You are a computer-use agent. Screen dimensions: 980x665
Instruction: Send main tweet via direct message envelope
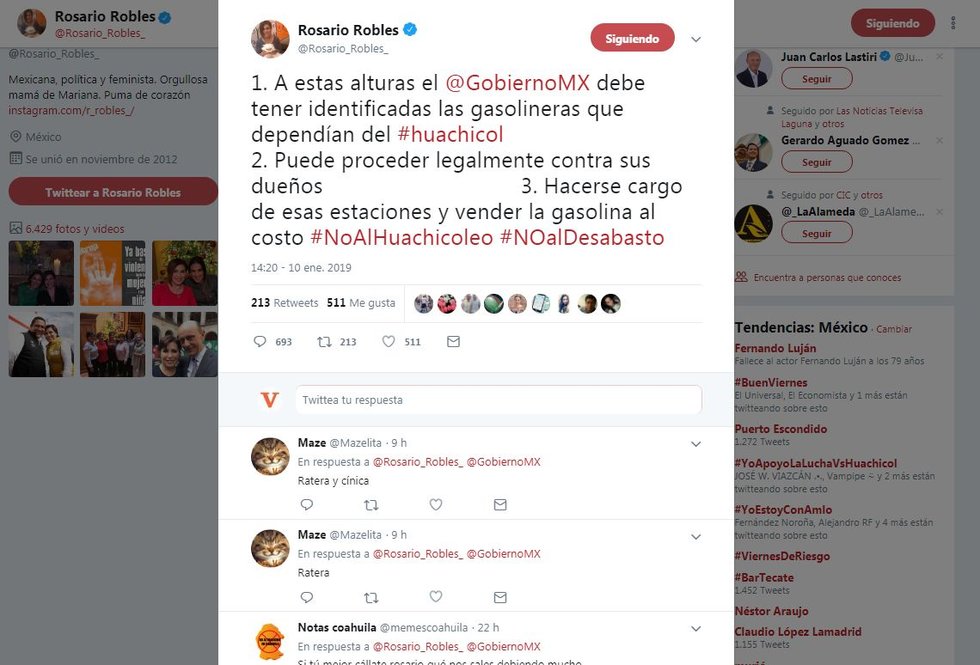(454, 341)
